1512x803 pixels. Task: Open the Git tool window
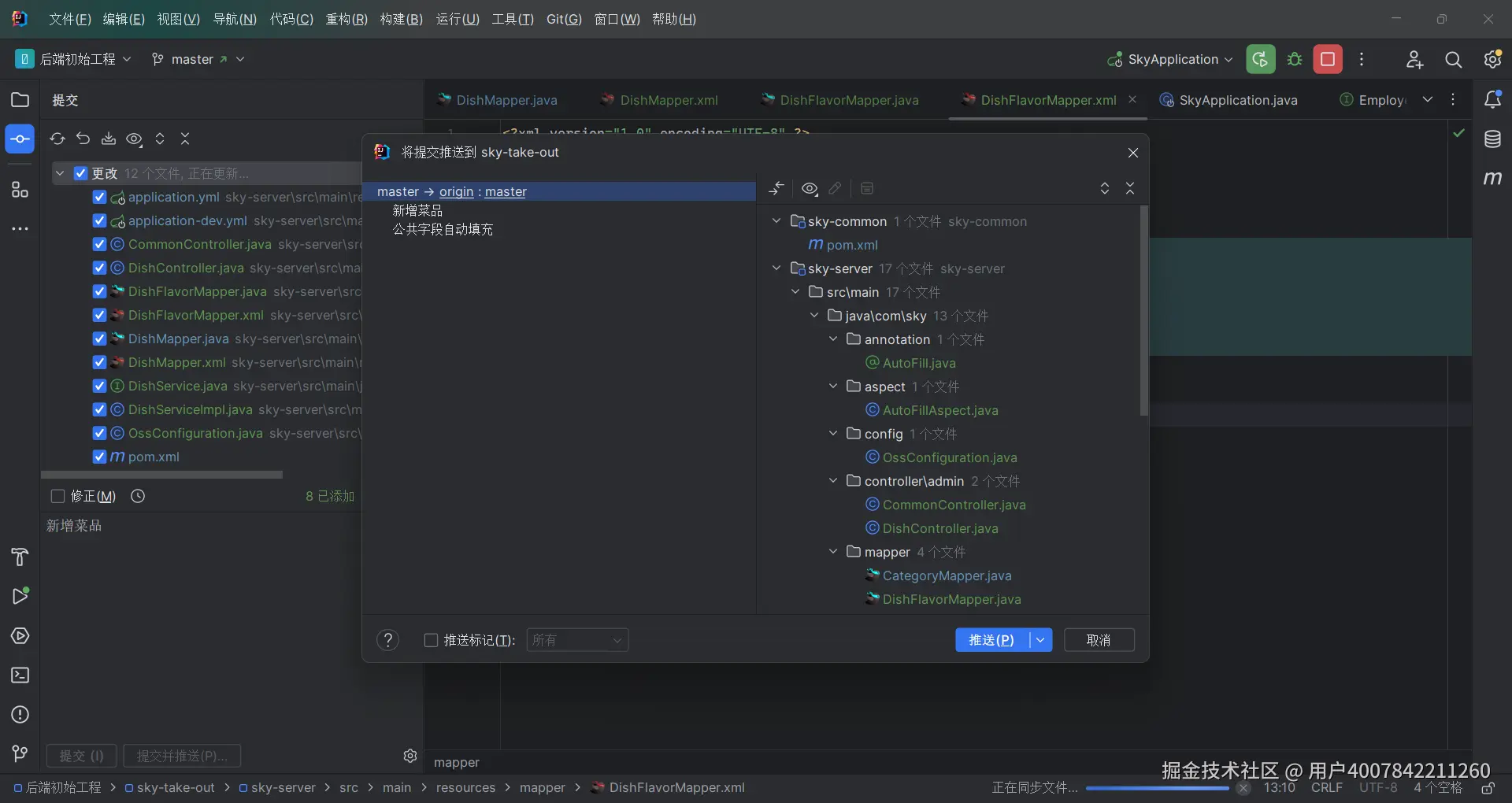(20, 754)
